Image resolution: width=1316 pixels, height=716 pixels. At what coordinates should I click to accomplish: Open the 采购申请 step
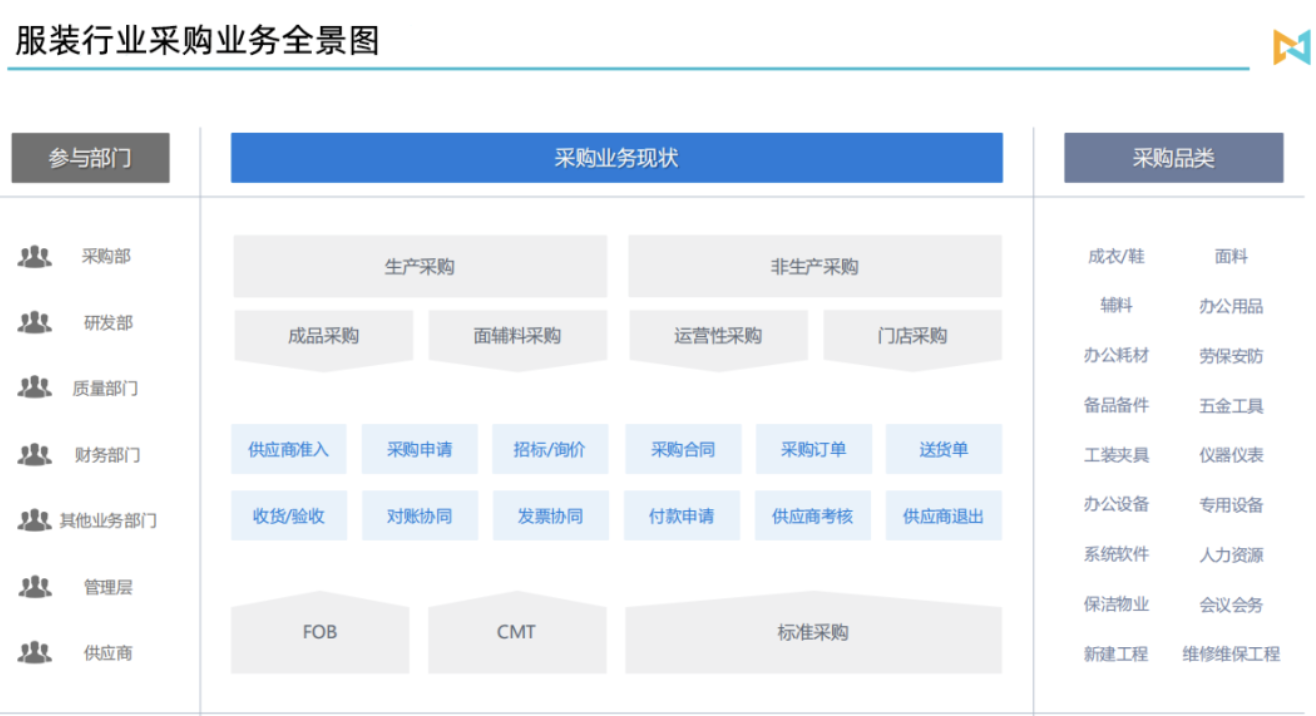pyautogui.click(x=419, y=449)
